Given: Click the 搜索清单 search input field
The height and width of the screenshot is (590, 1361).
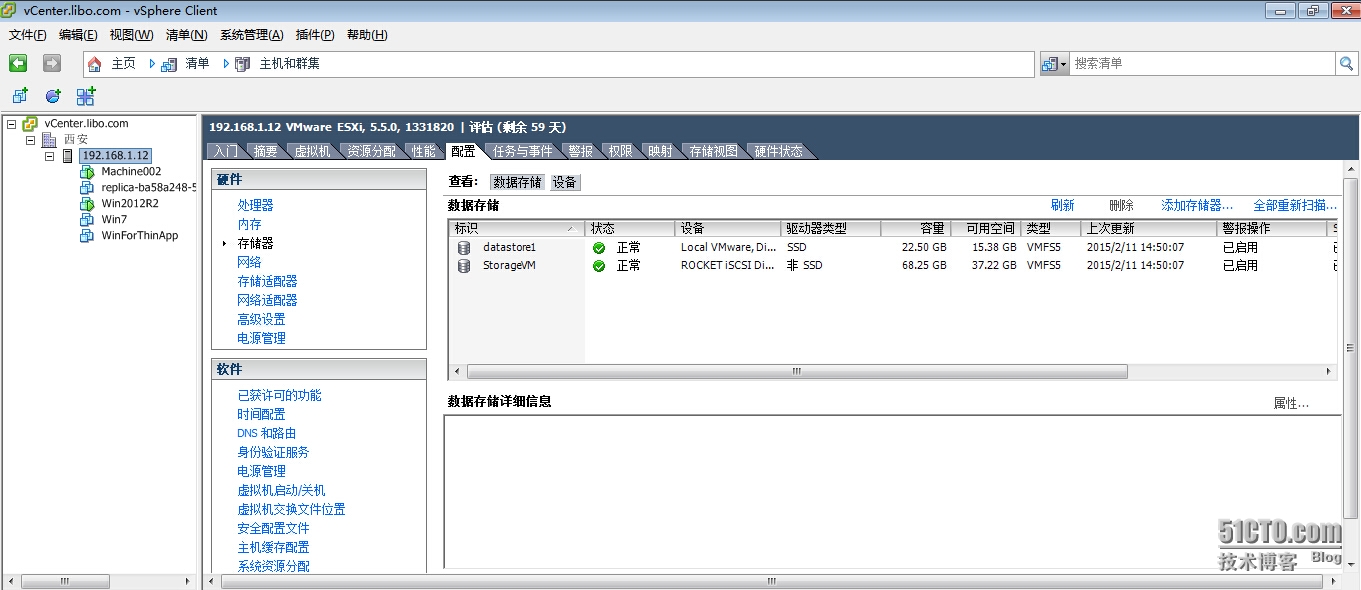Looking at the screenshot, I should [x=1203, y=63].
